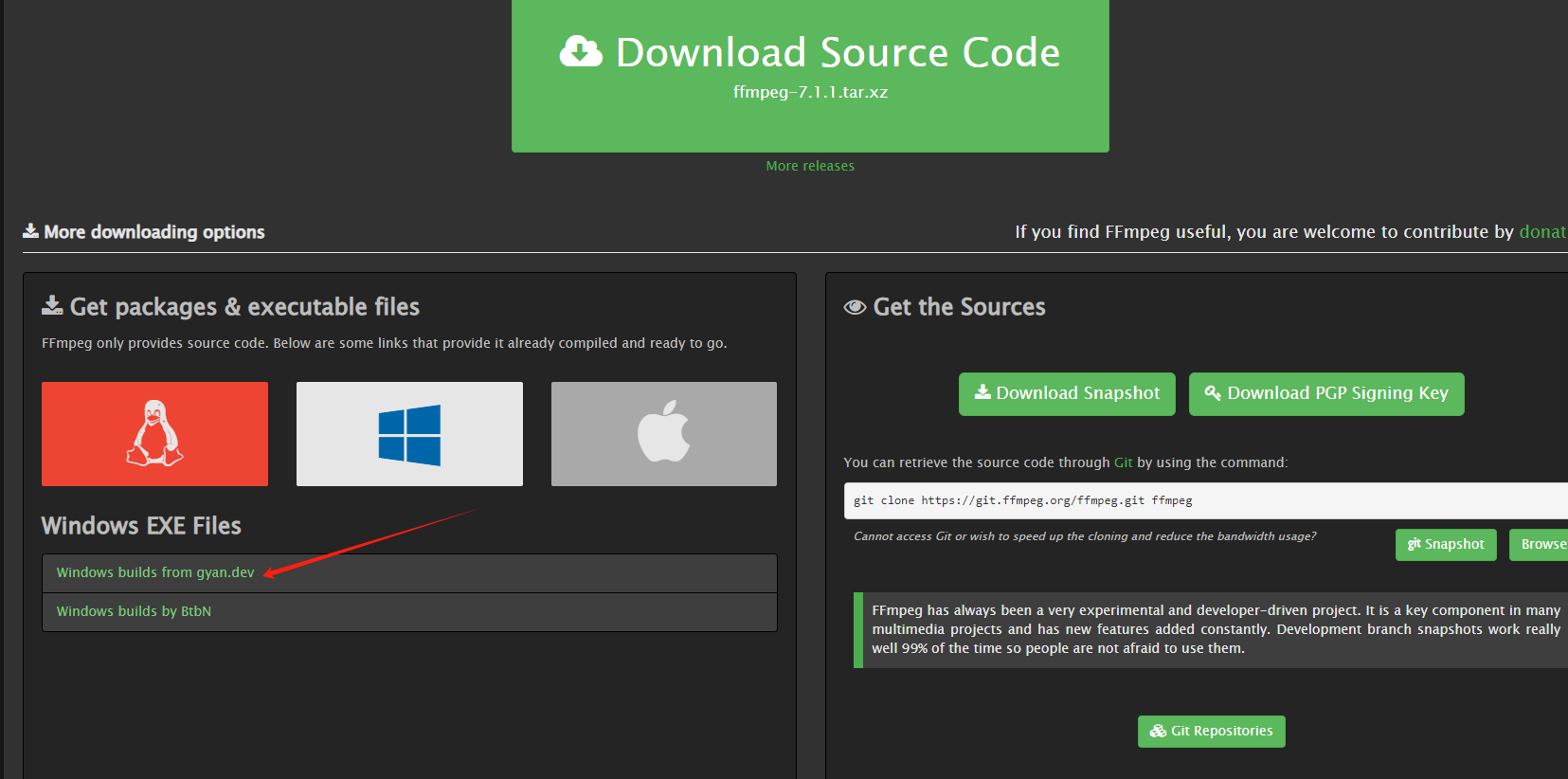
Task: Click the donate link
Action: point(1543,231)
